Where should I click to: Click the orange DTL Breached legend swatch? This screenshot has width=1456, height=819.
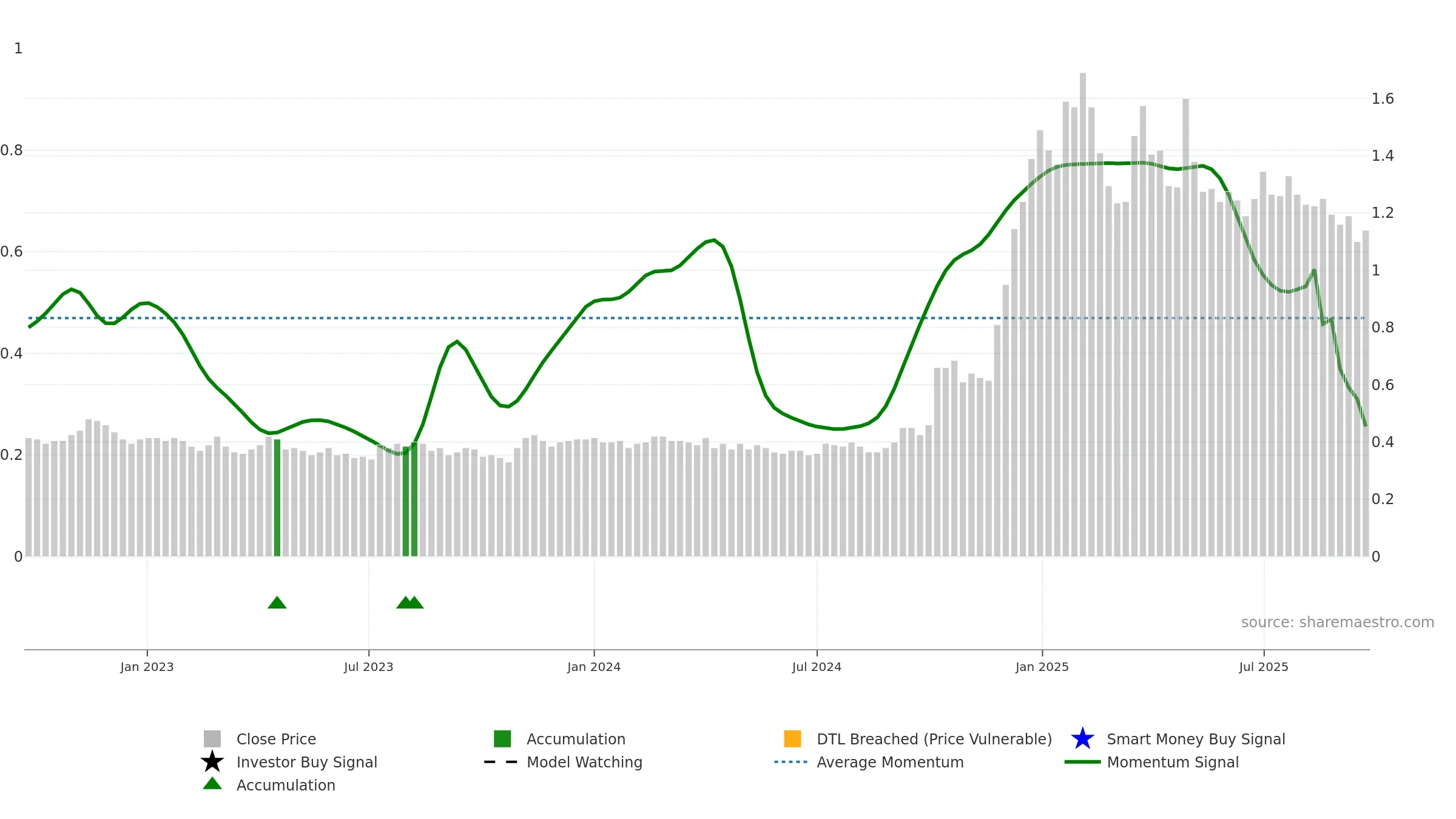coord(792,739)
